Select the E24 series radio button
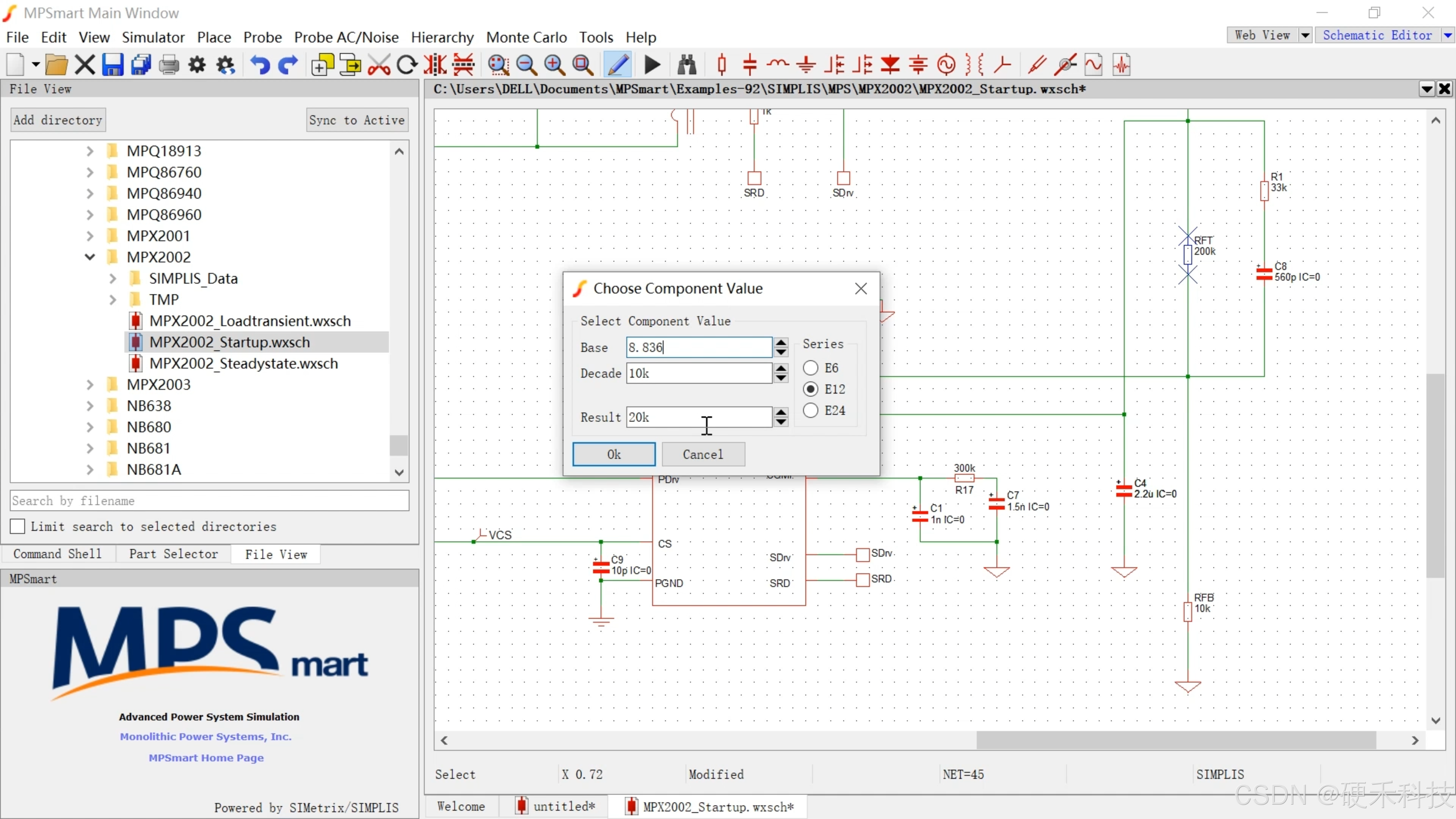 point(811,410)
